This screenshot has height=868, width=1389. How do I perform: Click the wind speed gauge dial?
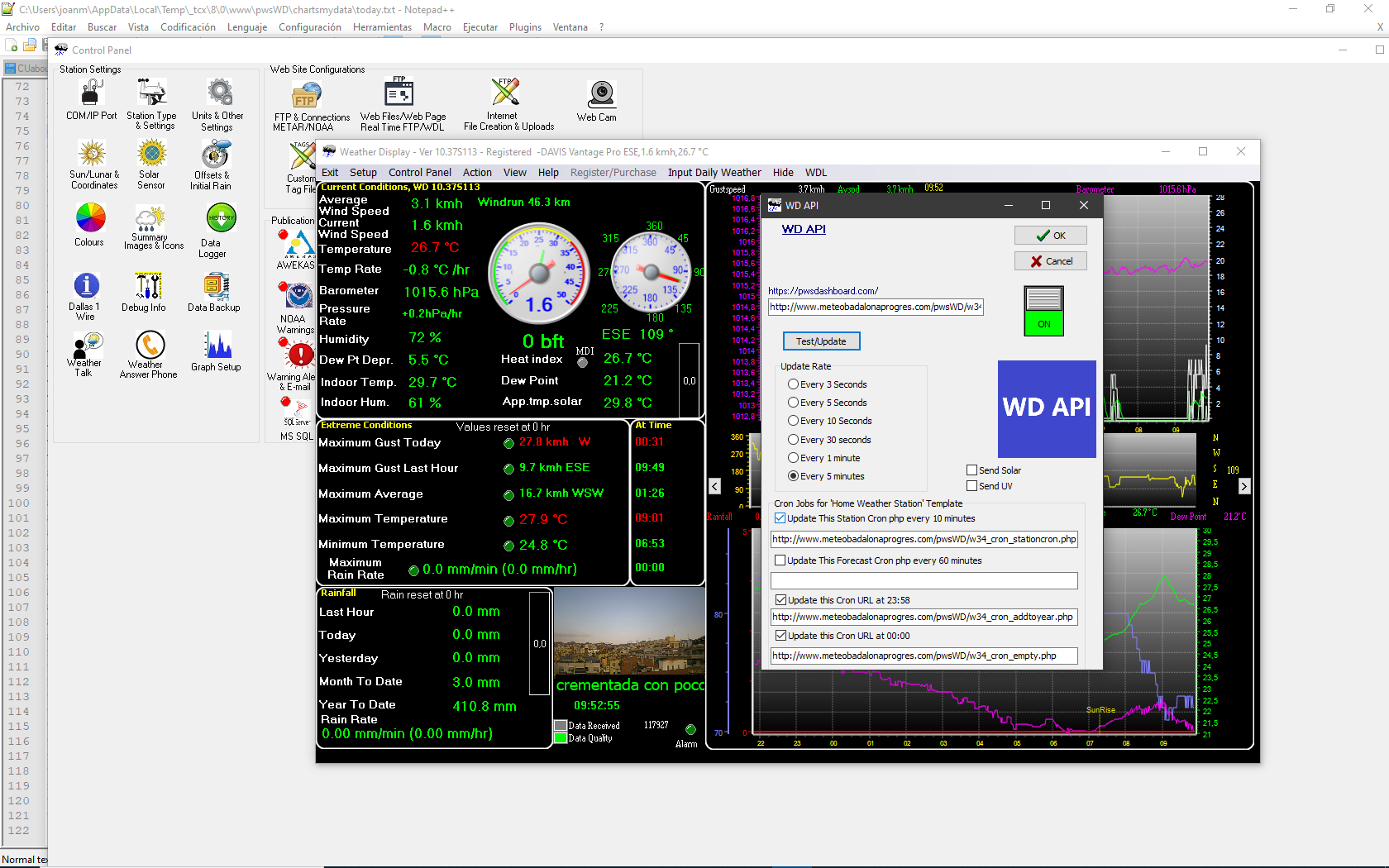540,273
